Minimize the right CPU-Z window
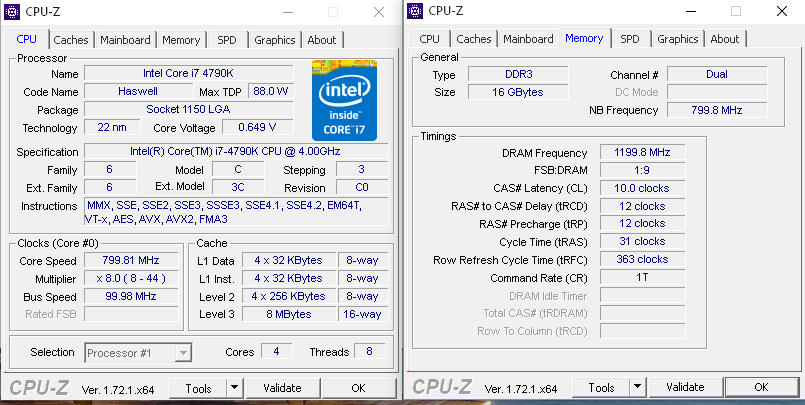805x405 pixels. pyautogui.click(x=692, y=11)
